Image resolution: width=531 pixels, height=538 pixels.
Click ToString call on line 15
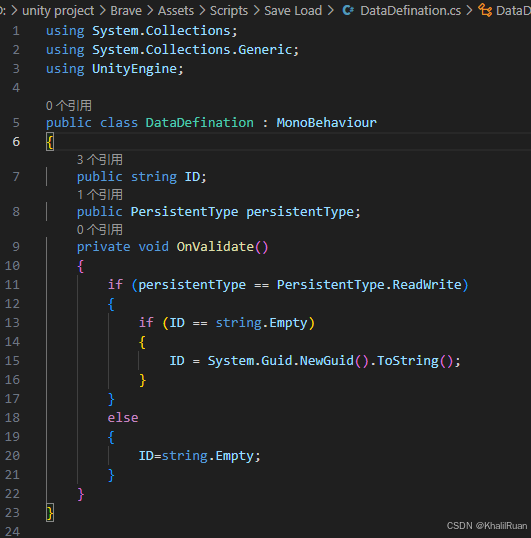tap(408, 361)
